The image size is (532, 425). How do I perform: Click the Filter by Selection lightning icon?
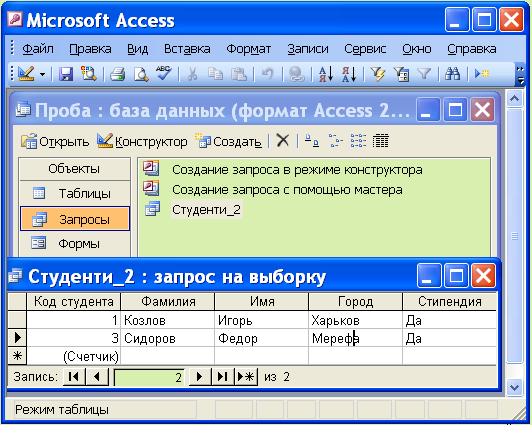point(378,74)
